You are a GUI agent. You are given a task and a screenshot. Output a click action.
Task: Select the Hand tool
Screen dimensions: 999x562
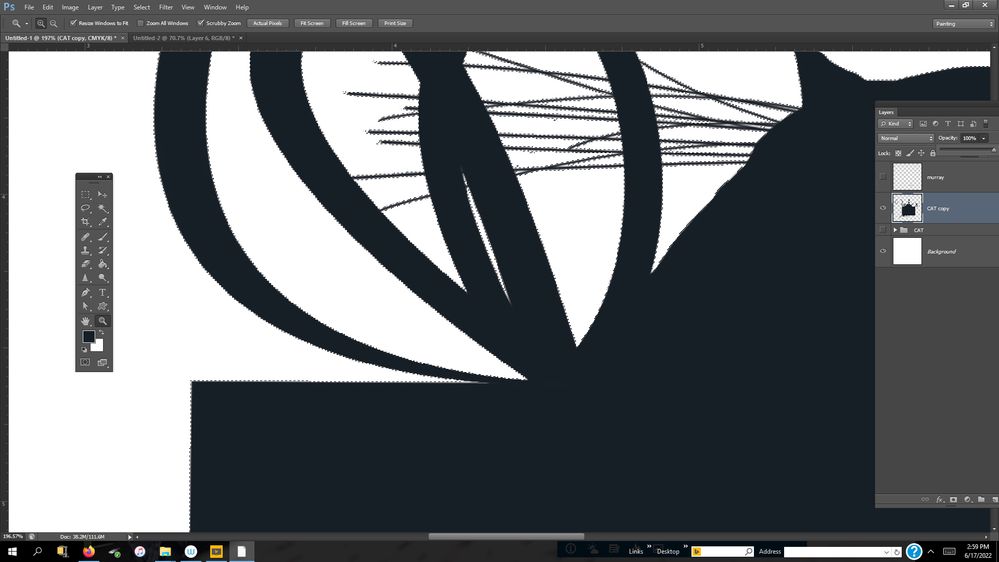[x=85, y=321]
